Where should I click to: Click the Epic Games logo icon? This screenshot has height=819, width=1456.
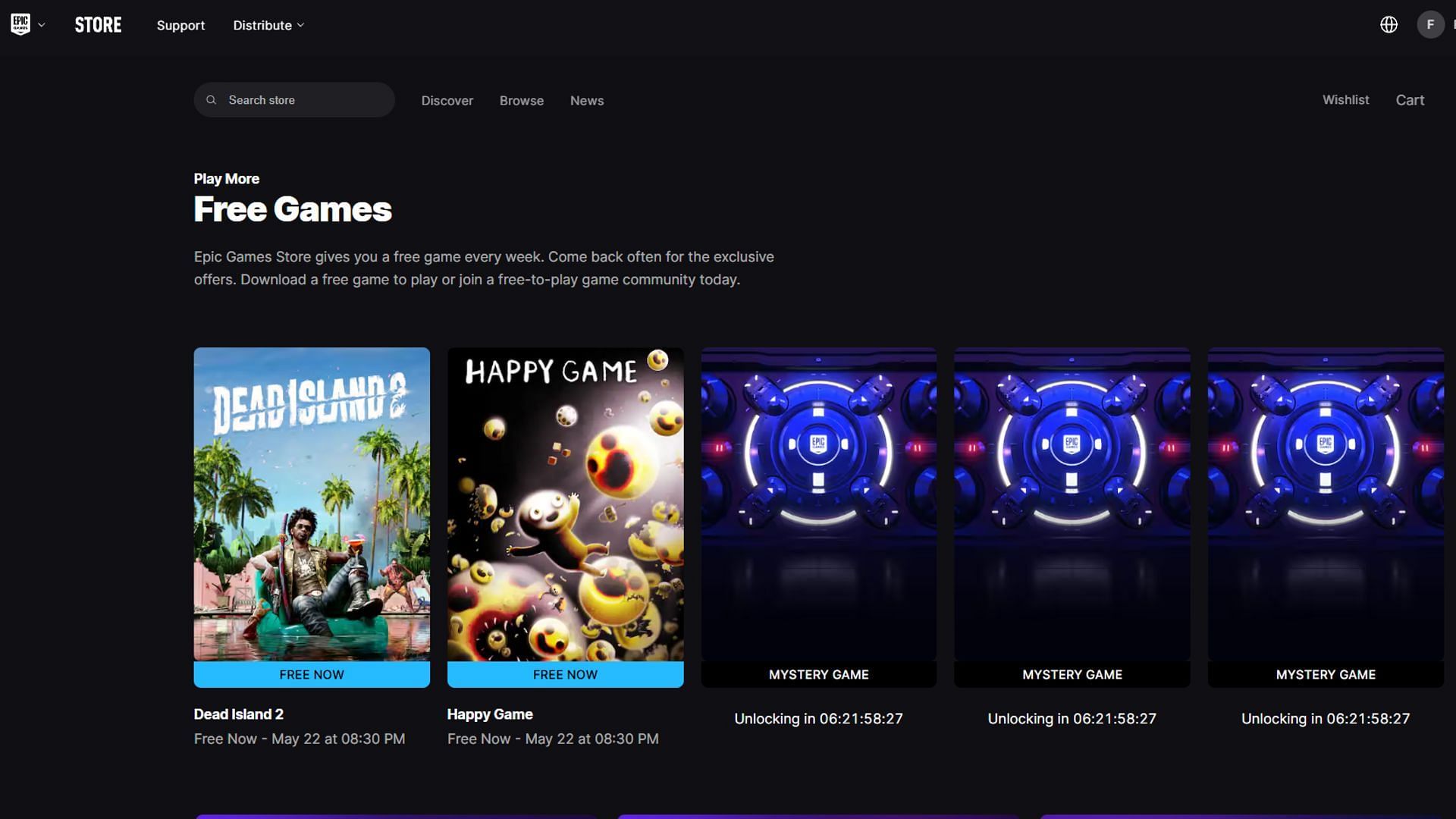20,24
